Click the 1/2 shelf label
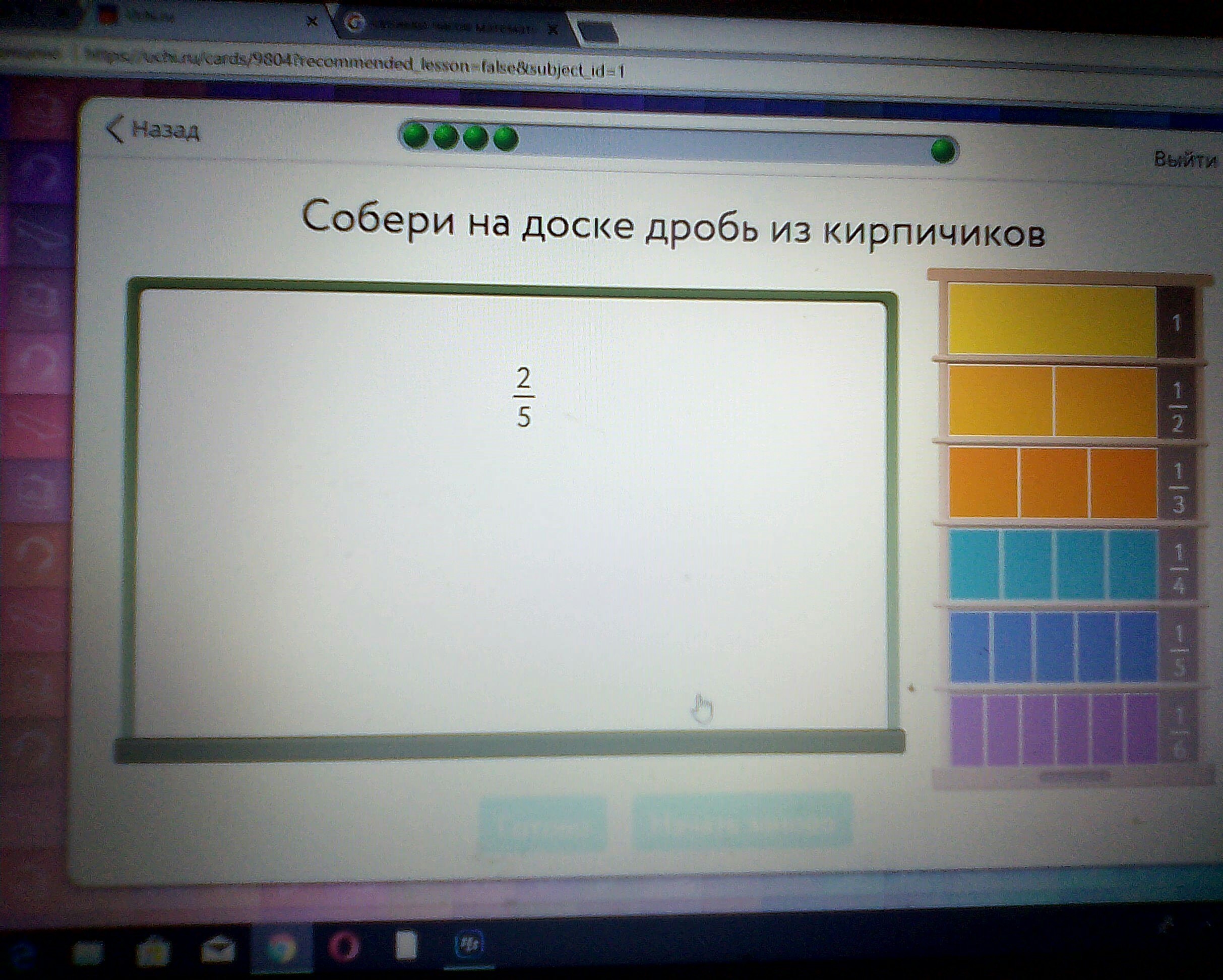 point(1177,406)
